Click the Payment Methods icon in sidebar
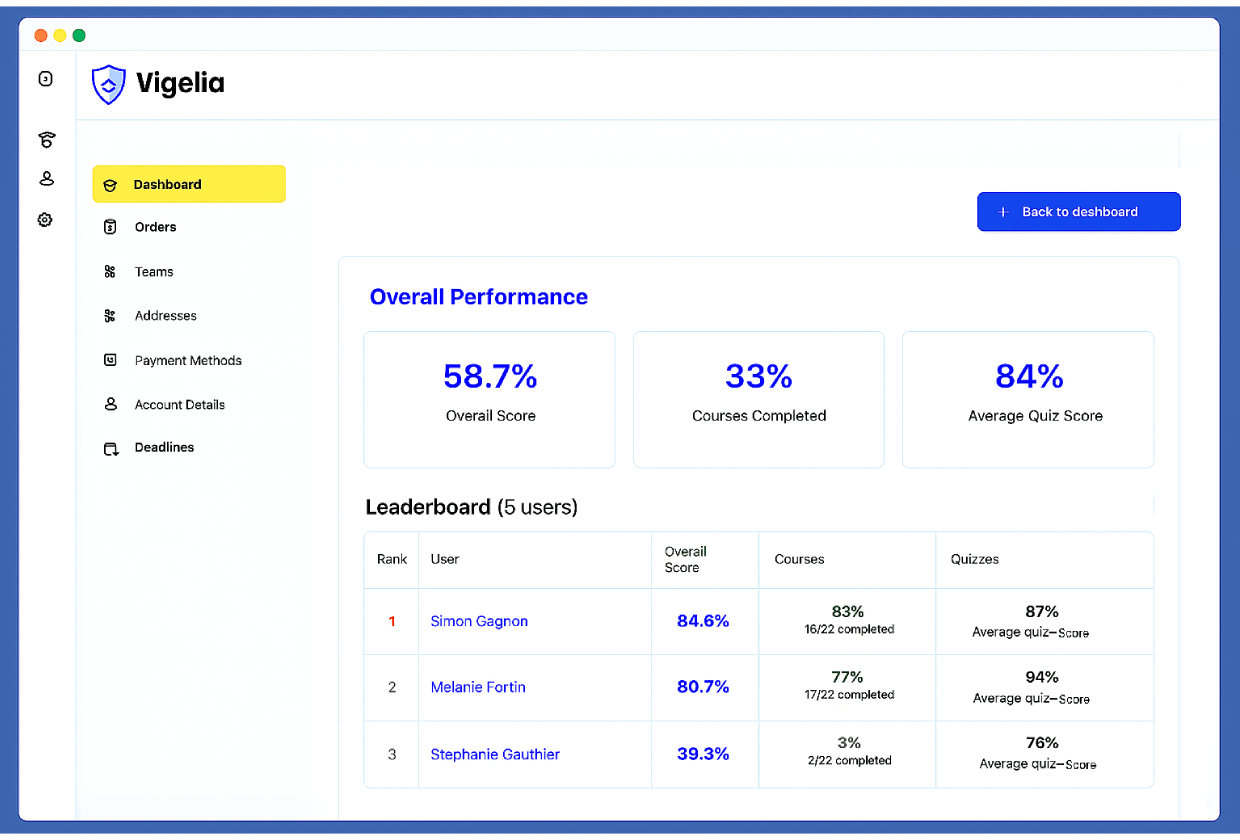Image resolution: width=1240 pixels, height=840 pixels. point(110,360)
